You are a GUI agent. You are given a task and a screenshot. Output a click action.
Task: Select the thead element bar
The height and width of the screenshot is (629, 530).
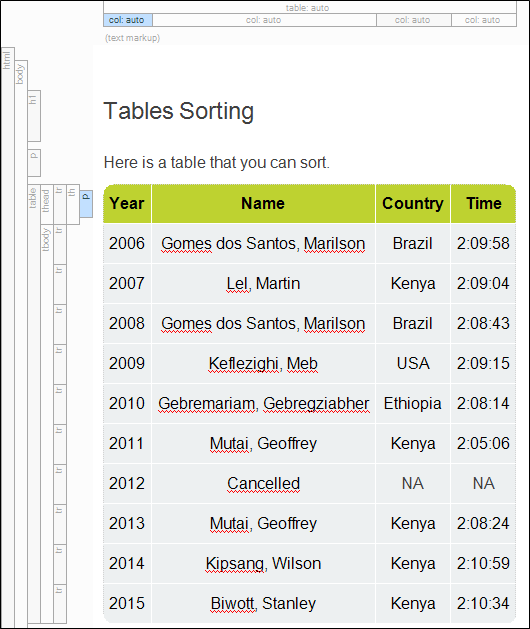(47, 204)
